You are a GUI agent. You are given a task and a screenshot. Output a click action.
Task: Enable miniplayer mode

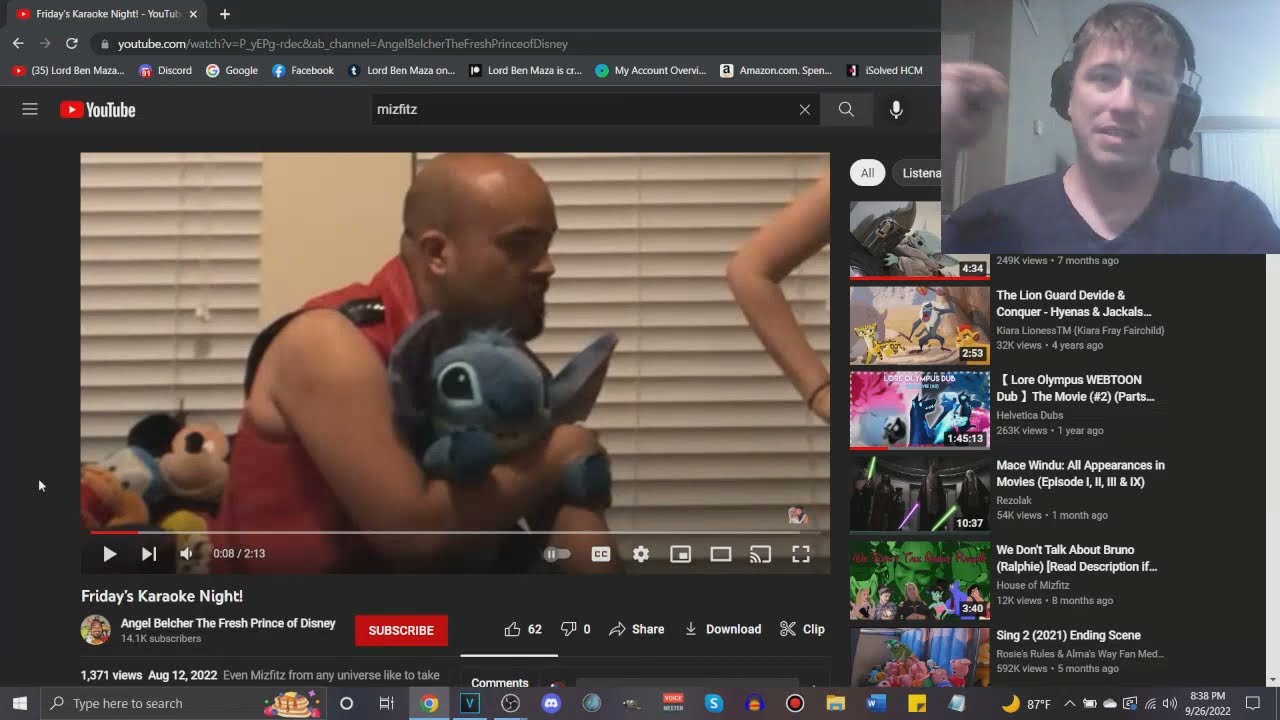(681, 553)
